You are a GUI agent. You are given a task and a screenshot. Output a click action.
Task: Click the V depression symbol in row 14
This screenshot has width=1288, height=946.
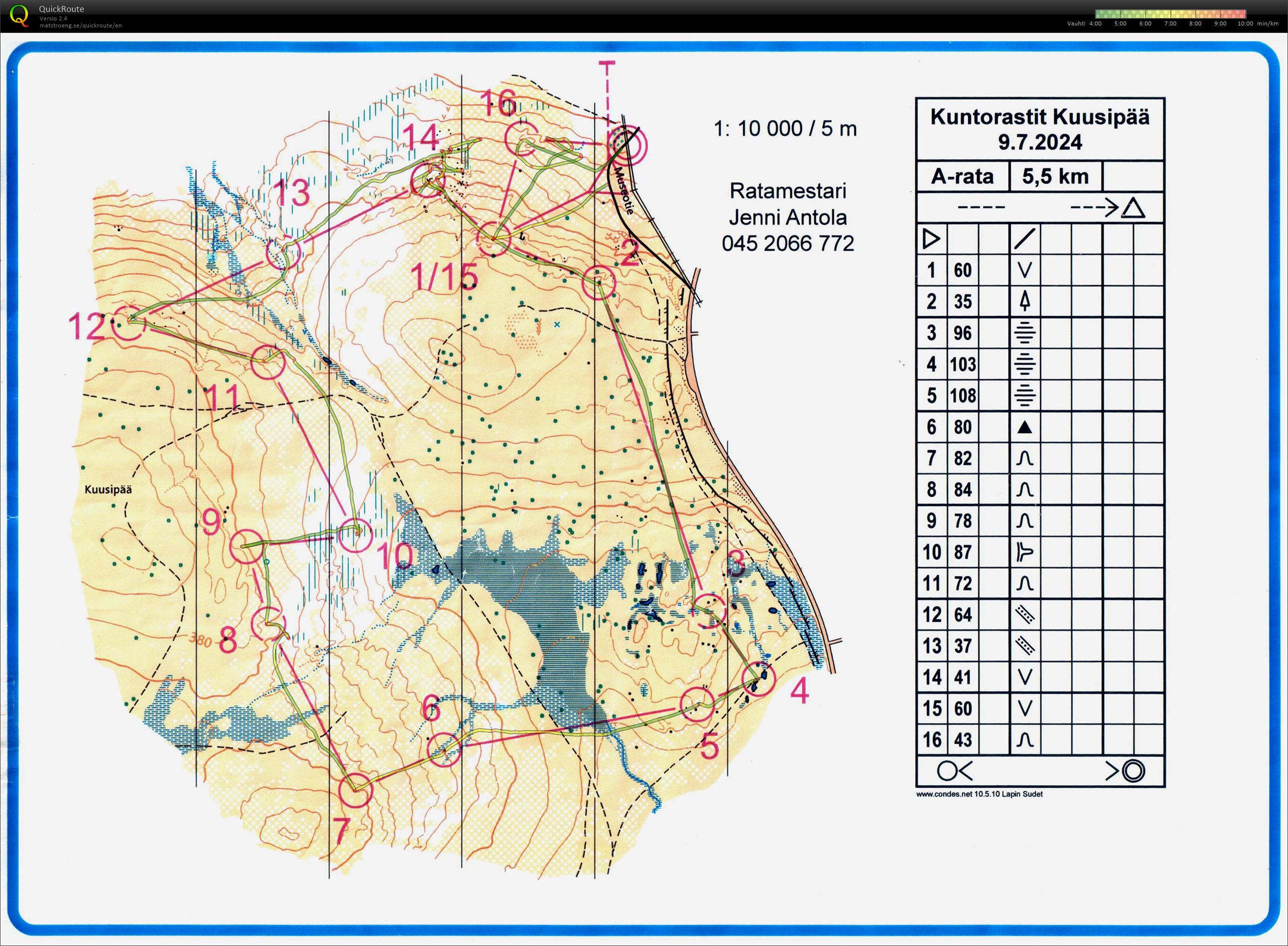[x=1025, y=678]
